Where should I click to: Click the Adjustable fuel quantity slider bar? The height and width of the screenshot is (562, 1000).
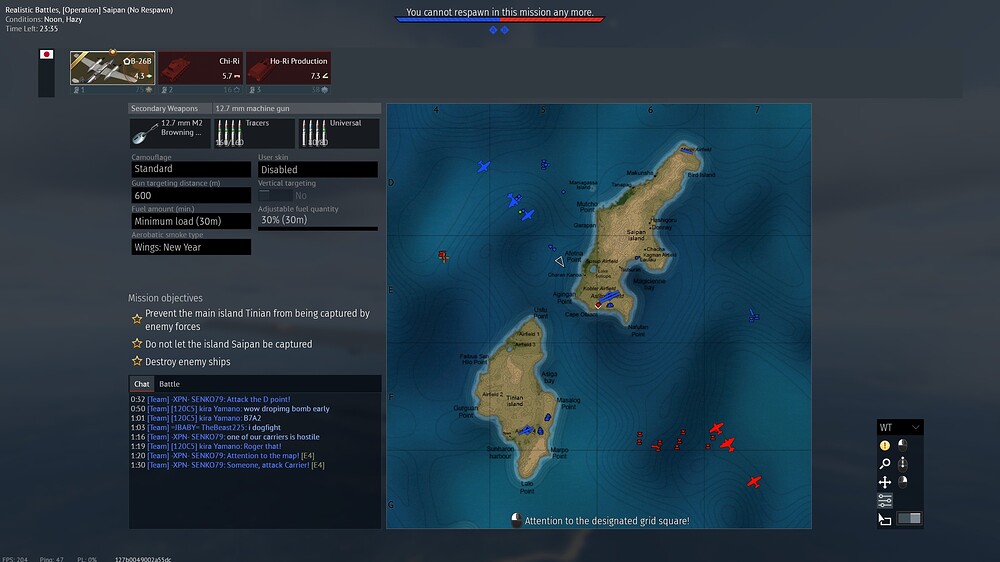click(318, 228)
